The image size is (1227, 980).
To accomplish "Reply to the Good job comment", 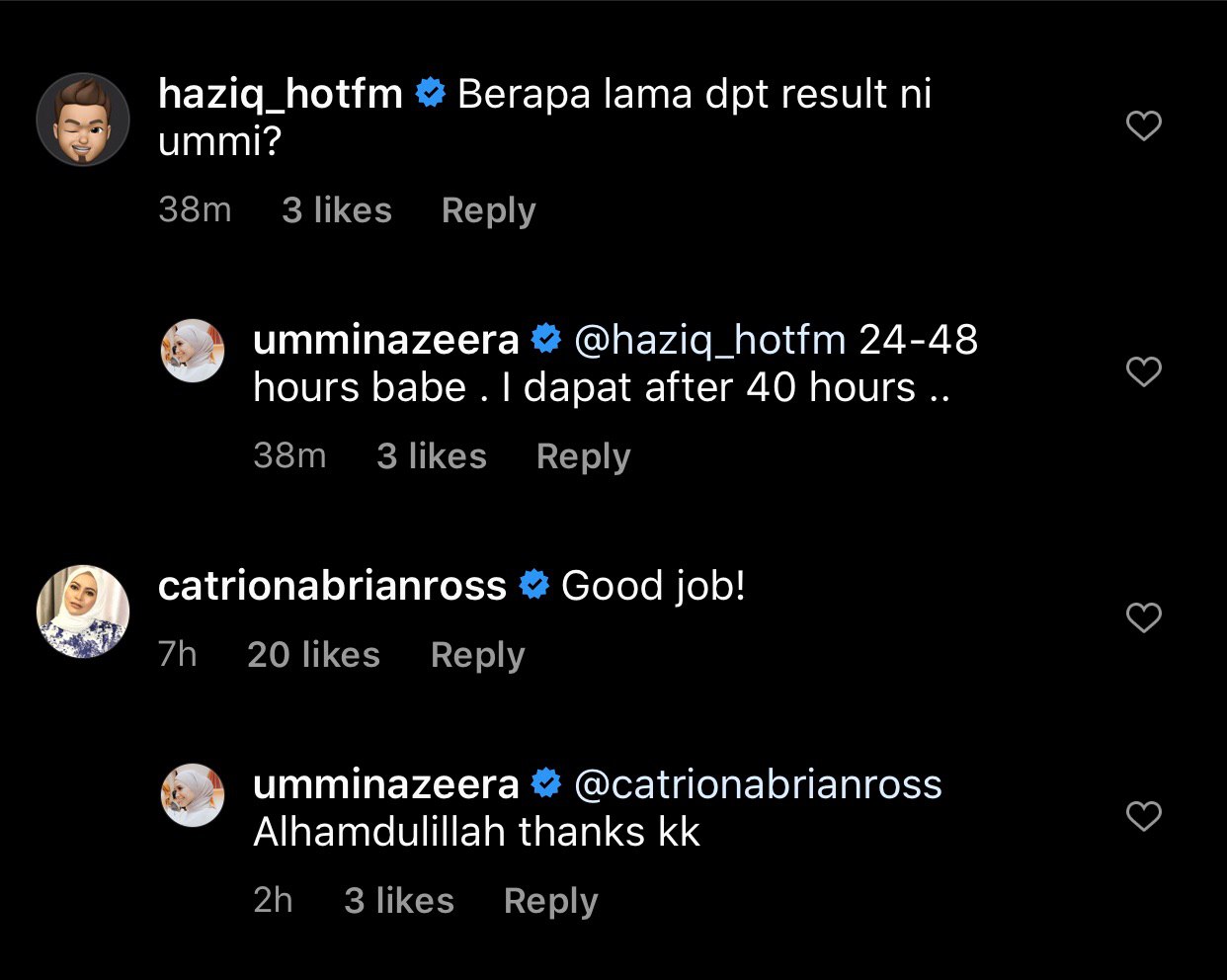I will 477,655.
